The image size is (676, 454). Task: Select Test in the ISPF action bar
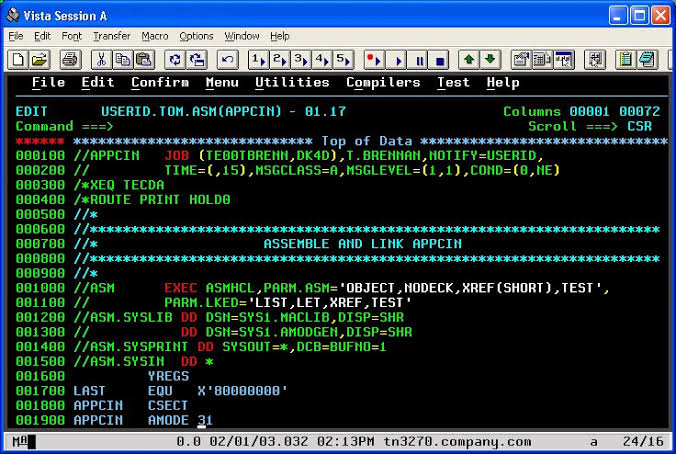[454, 82]
